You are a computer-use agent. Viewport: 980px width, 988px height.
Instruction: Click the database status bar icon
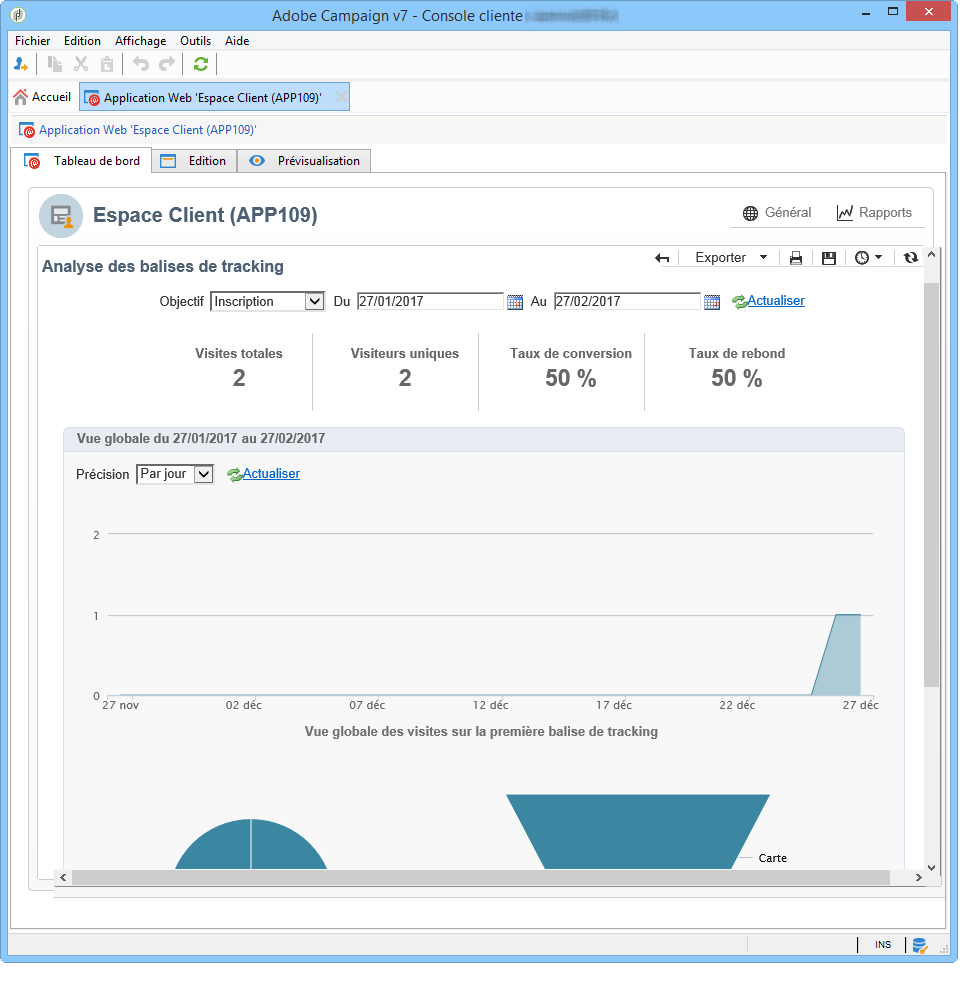tap(920, 945)
